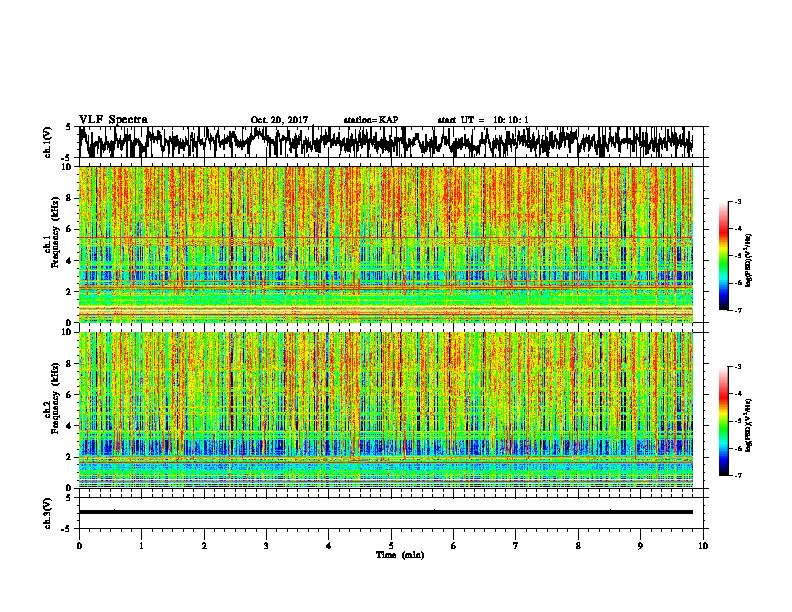This screenshot has height=612, width=792.
Task: Click the ch.1 spectrogram panel
Action: click(386, 244)
